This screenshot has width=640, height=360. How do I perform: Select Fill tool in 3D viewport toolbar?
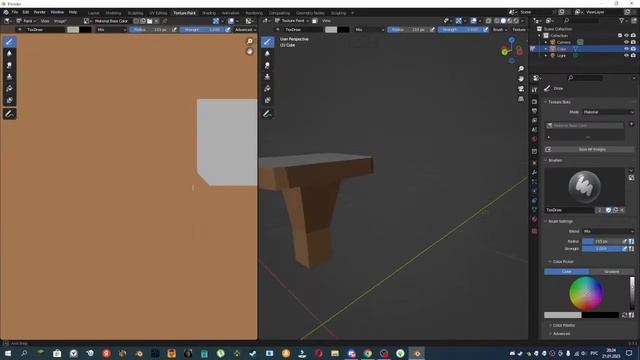(267, 89)
